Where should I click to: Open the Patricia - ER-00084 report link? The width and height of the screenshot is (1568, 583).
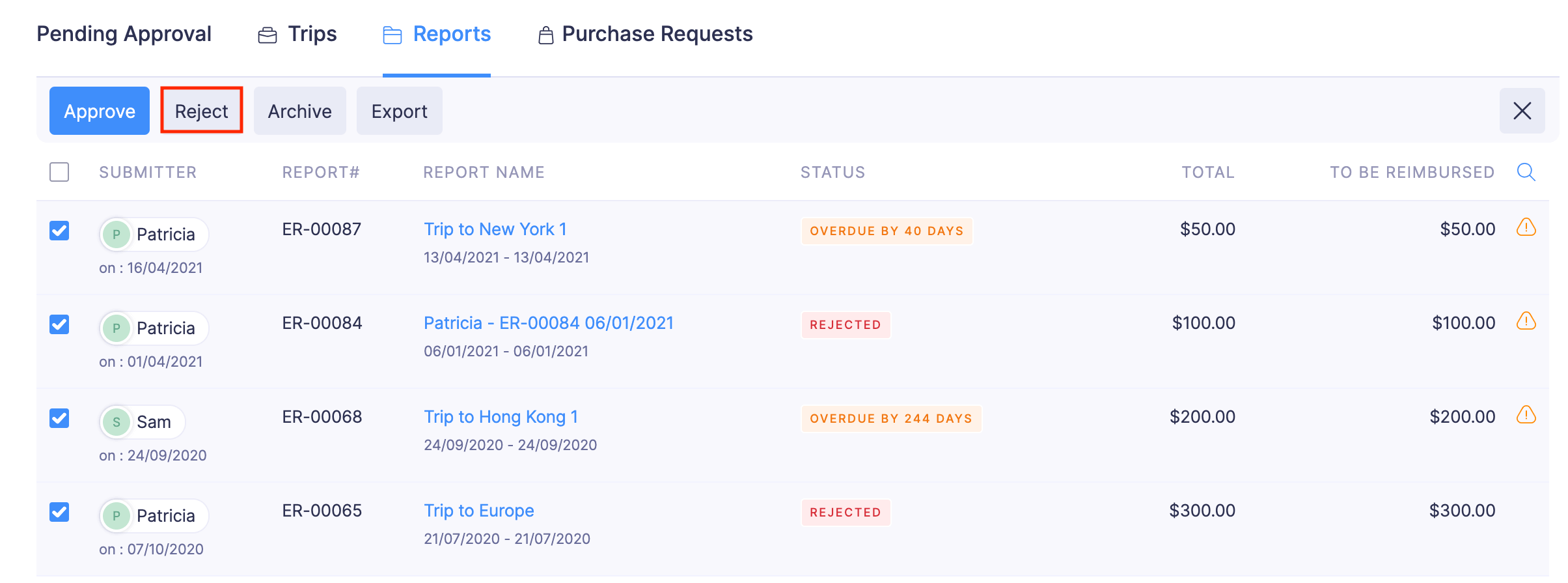coord(549,322)
